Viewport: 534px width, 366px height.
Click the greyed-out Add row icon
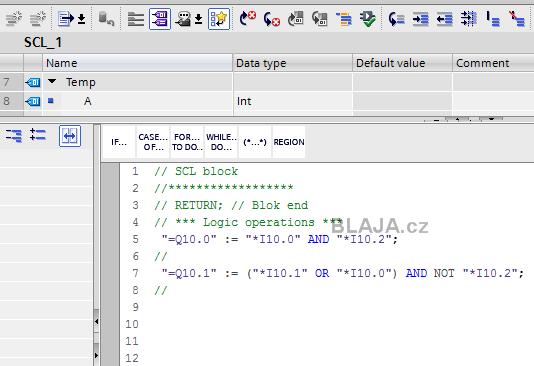(x=38, y=19)
